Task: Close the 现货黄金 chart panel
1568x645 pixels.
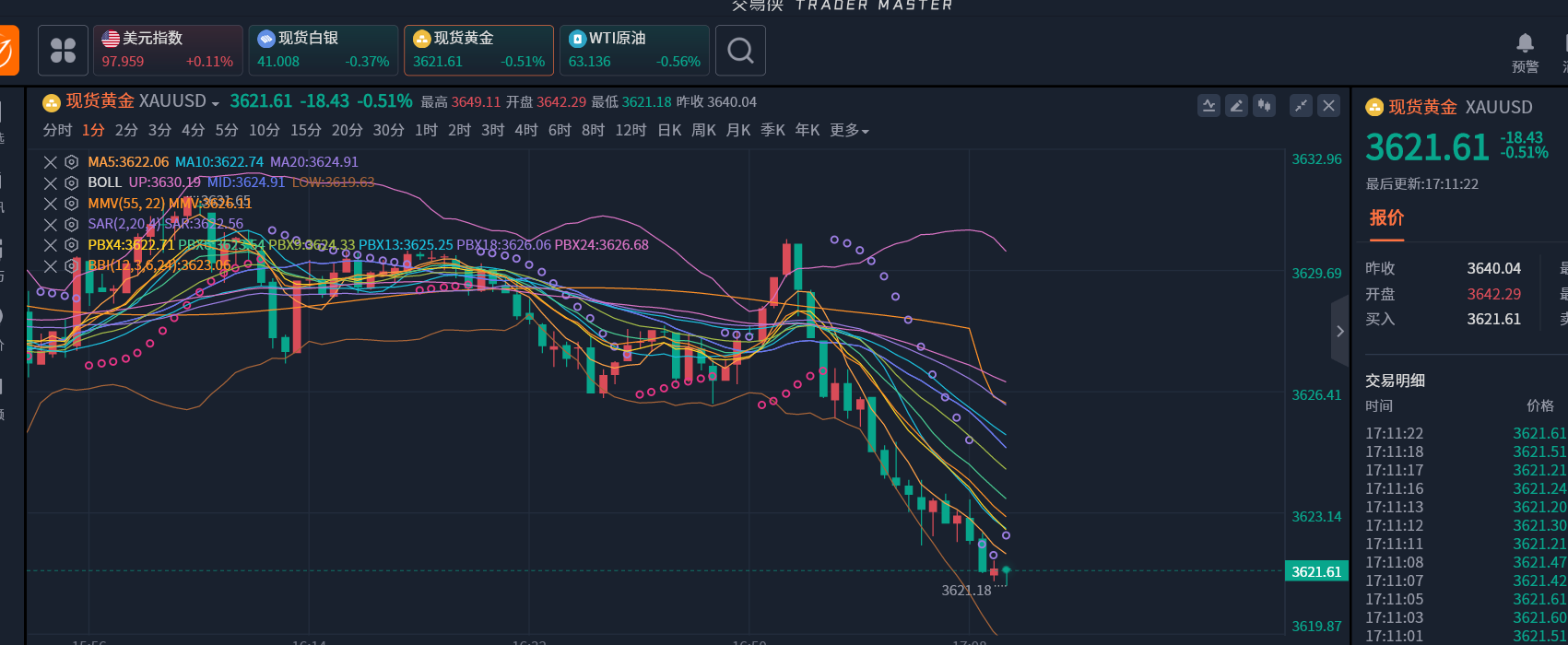Action: pos(1328,105)
